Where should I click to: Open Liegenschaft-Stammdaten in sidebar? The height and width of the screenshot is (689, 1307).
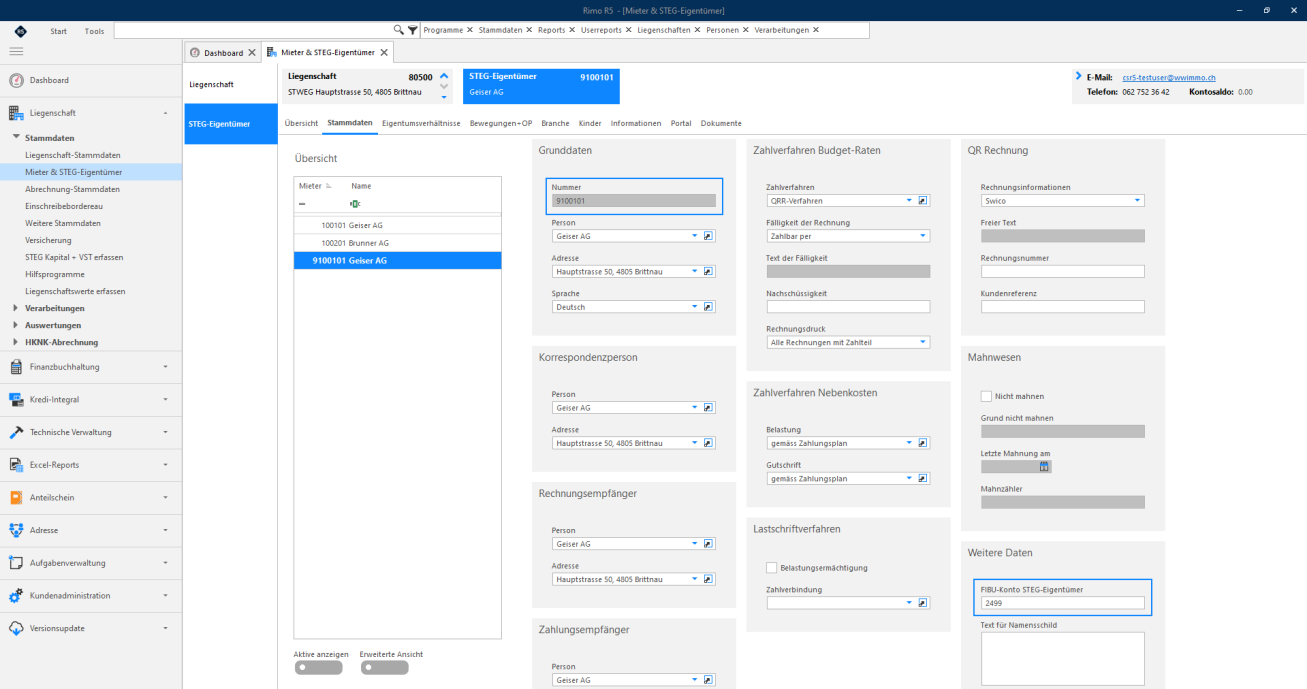pos(73,155)
